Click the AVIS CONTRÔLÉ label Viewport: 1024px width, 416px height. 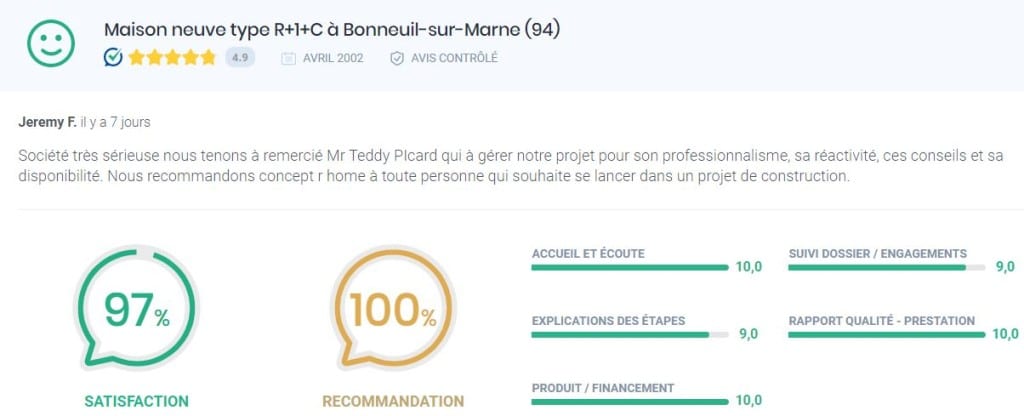click(454, 58)
